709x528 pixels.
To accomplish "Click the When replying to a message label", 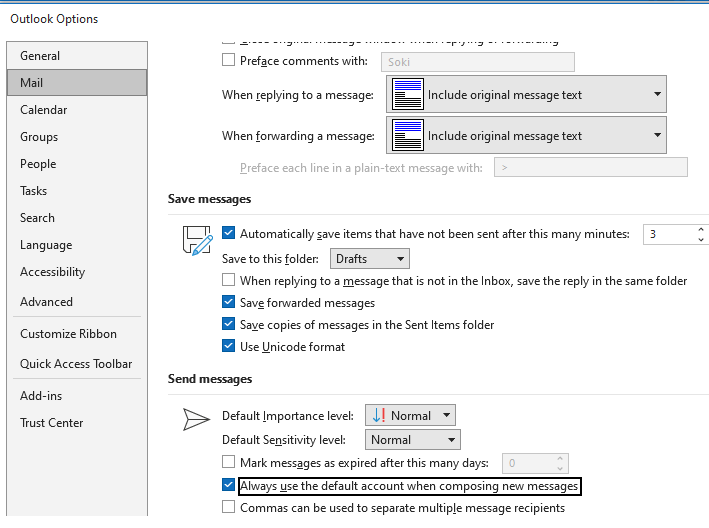I will [298, 95].
